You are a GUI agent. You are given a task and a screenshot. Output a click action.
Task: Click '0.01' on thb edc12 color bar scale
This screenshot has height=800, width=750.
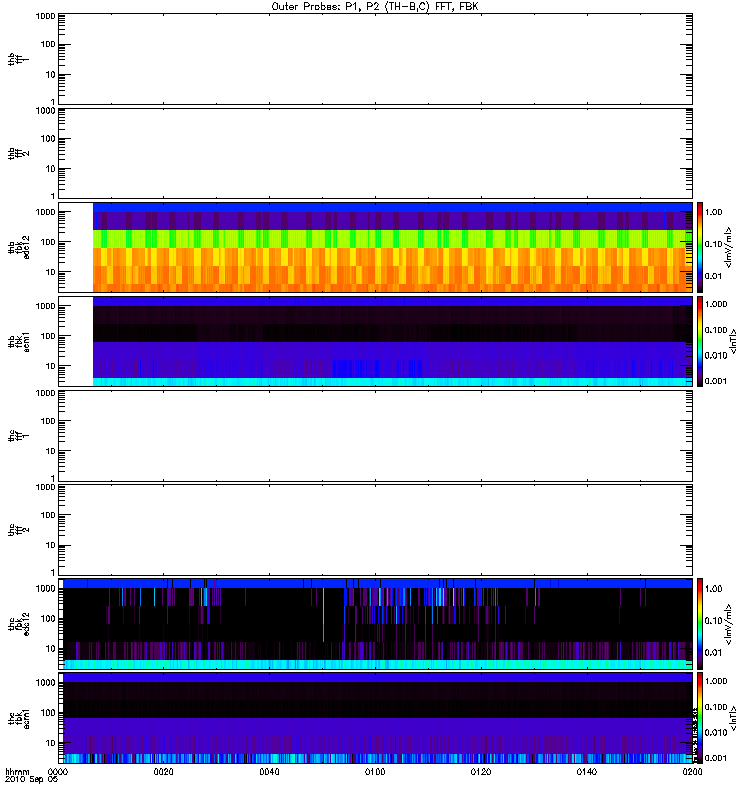pos(714,276)
